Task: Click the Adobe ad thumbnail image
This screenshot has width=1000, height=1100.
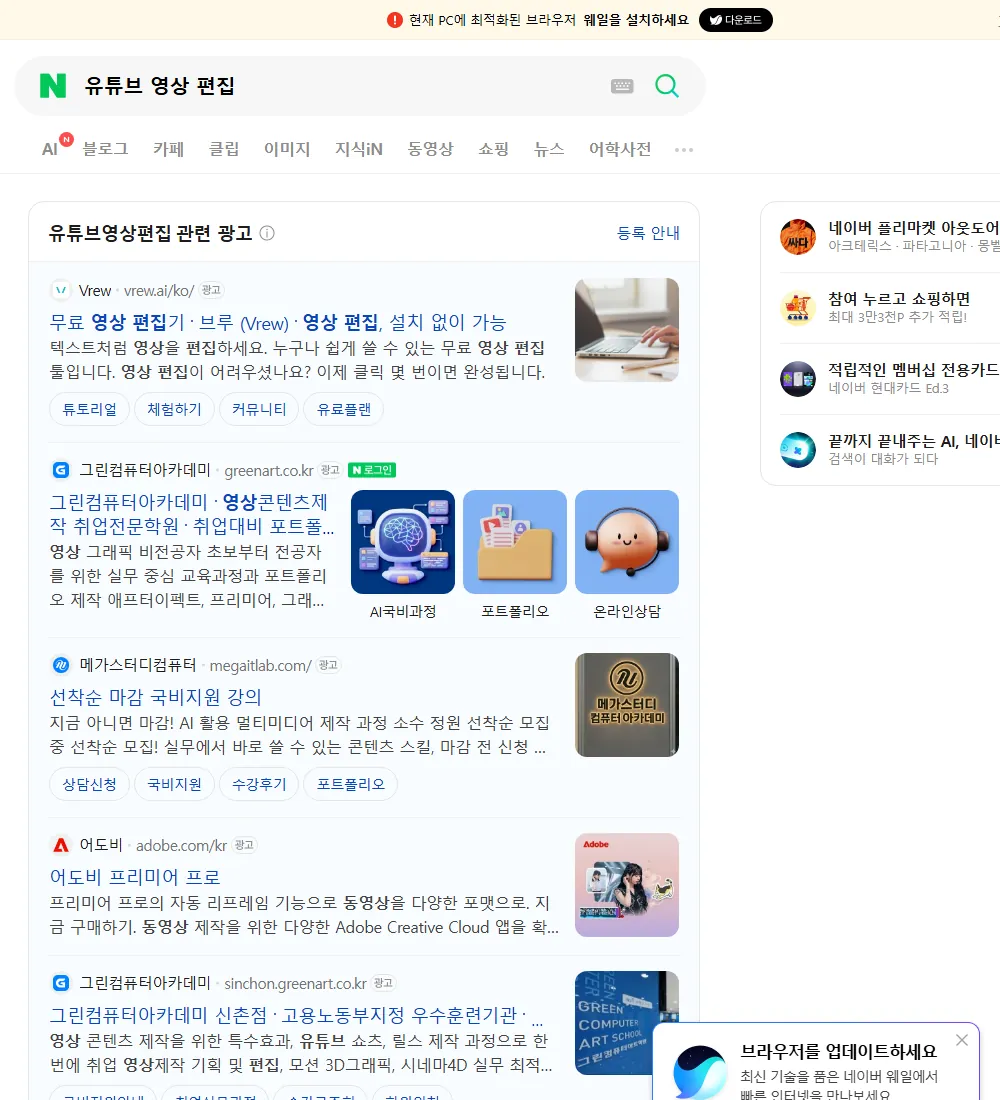Action: (x=627, y=885)
